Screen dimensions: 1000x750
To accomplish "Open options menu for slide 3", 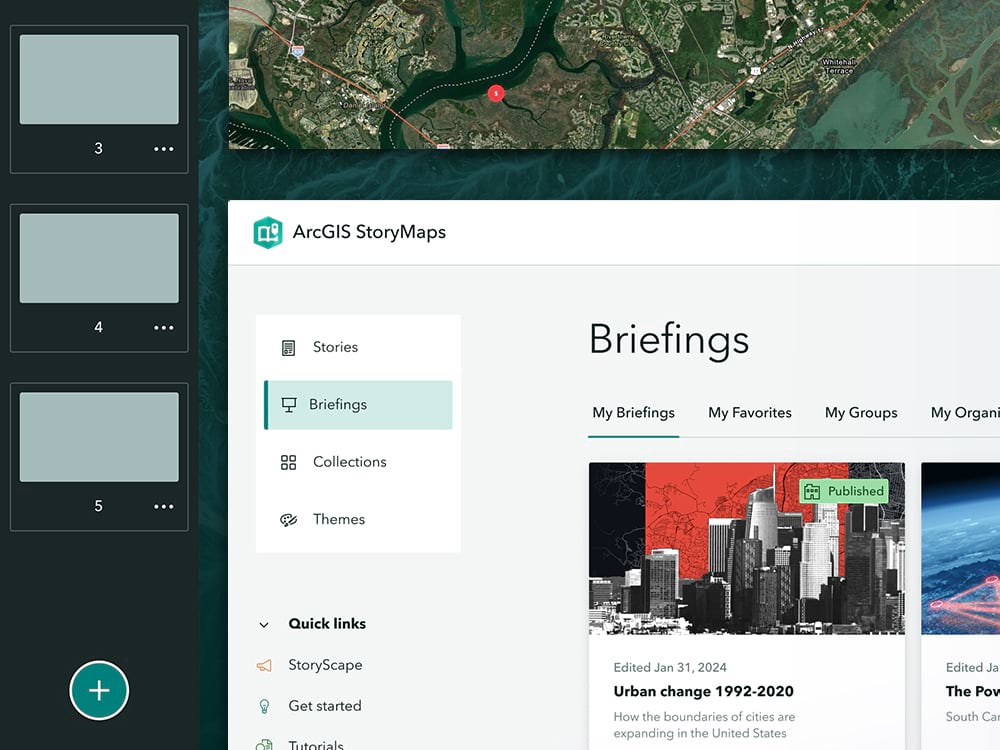I will (x=164, y=149).
